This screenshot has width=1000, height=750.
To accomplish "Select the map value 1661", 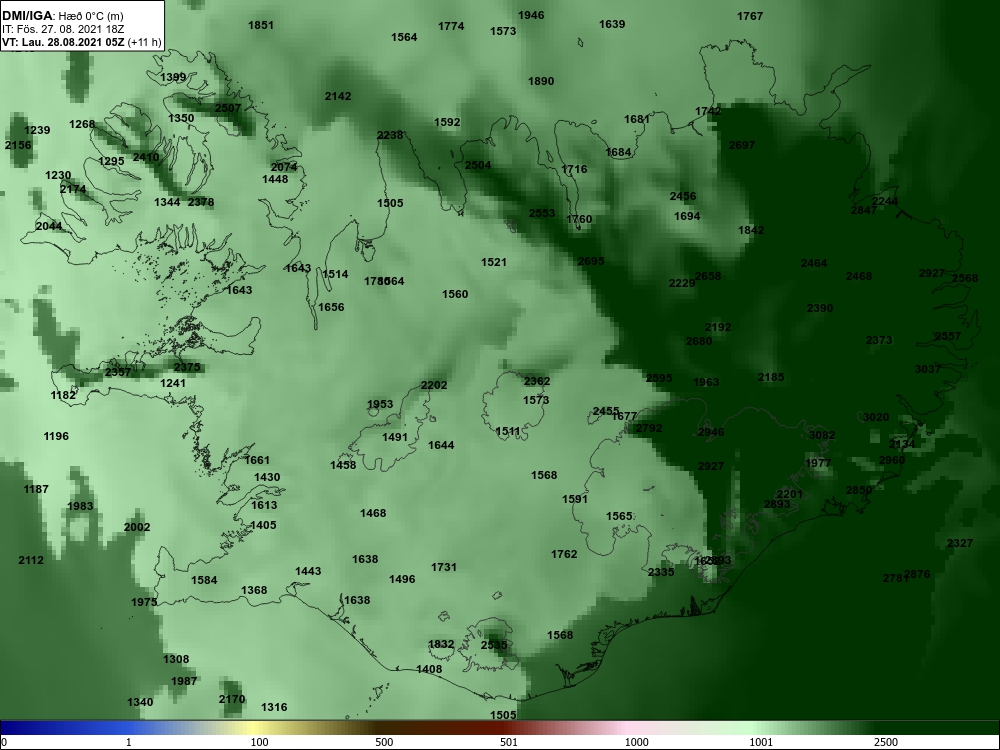I will 257,460.
